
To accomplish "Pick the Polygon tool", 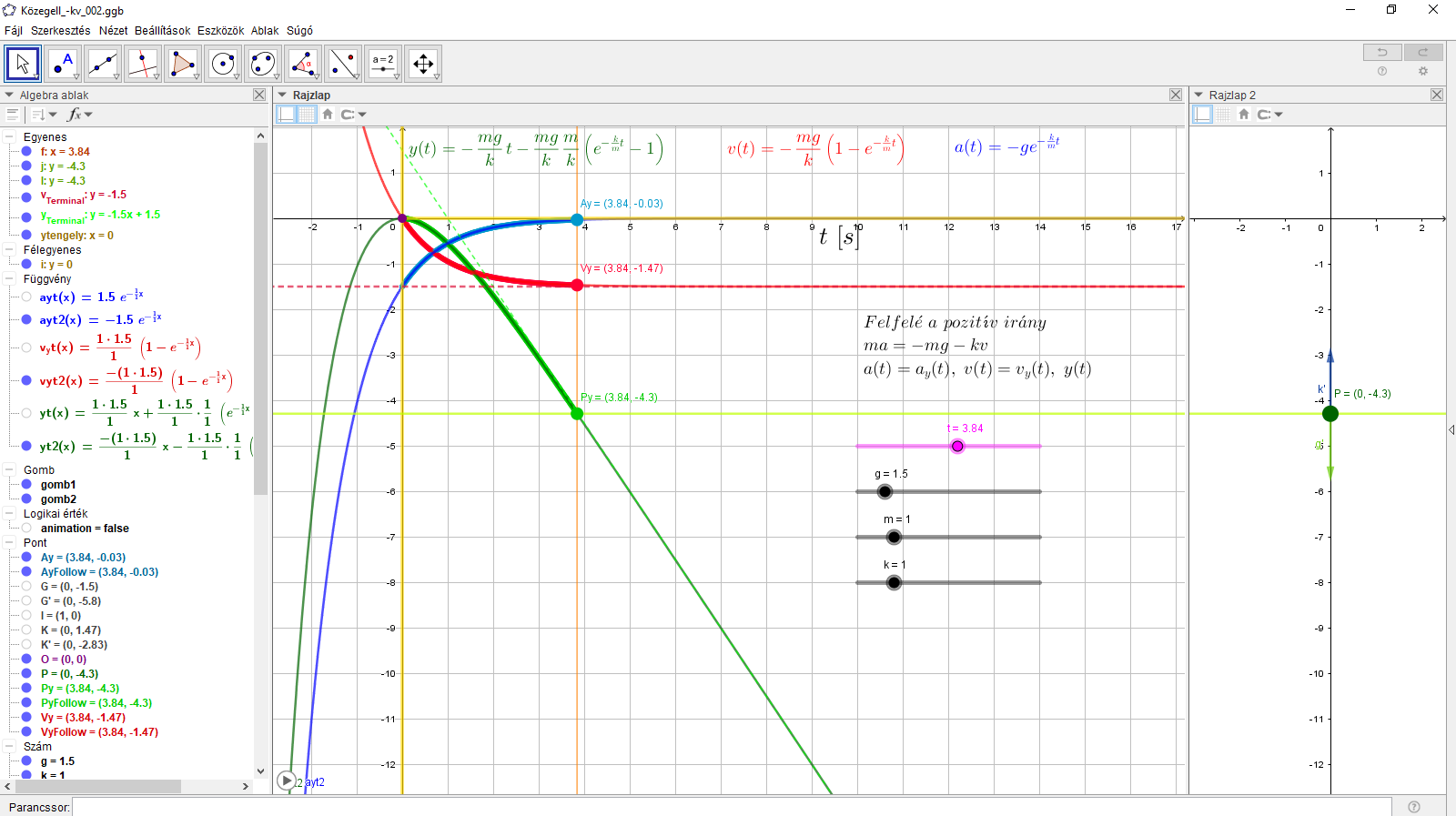I will click(183, 64).
